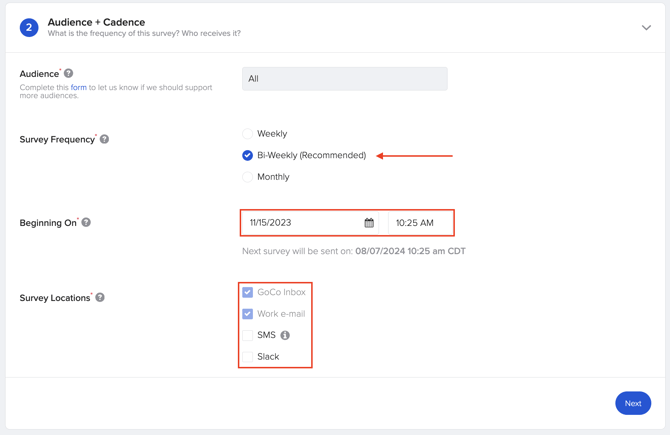Open the calendar date picker icon
This screenshot has width=670, height=435.
369,223
